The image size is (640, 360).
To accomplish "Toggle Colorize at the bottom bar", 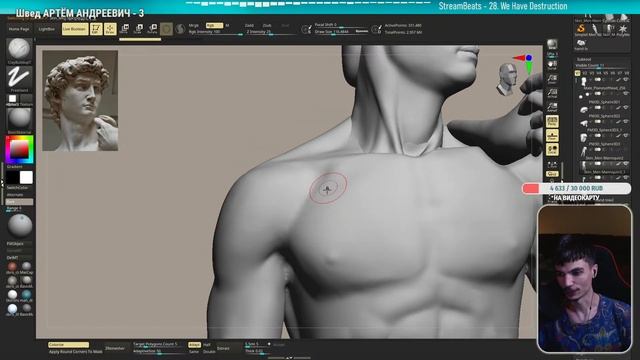I will point(68,345).
